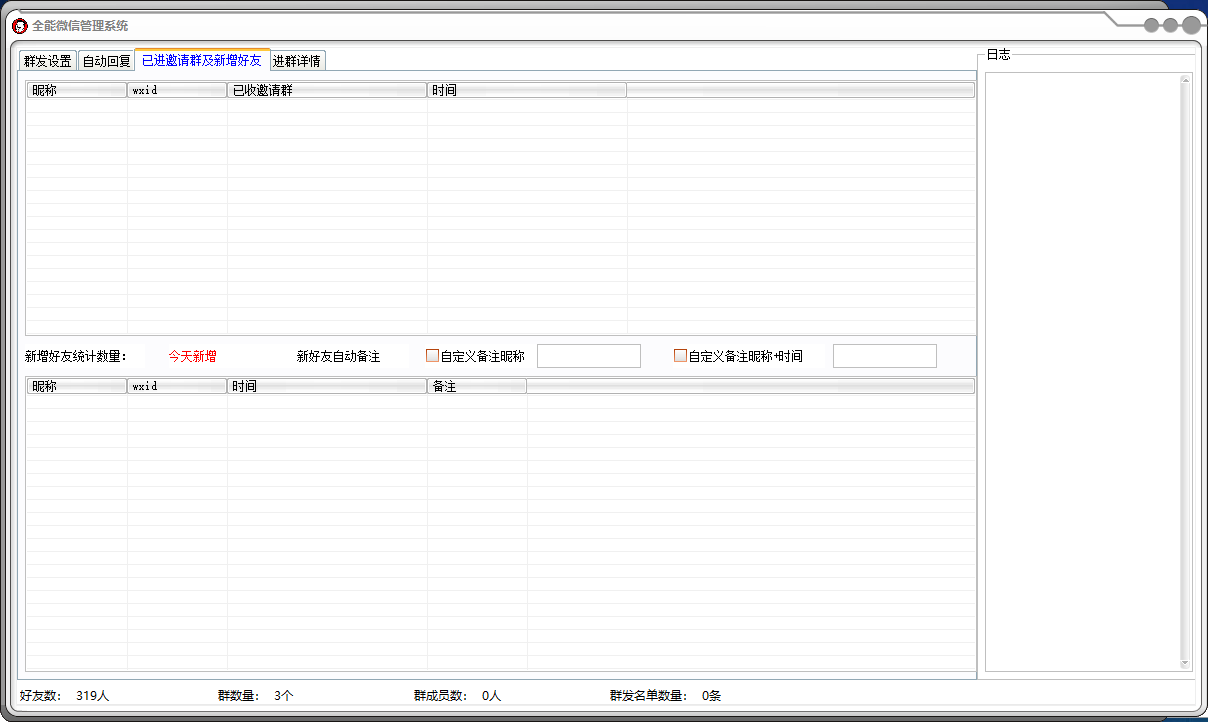This screenshot has width=1208, height=722.
Task: Click the red 今天新增 label
Action: coord(192,356)
